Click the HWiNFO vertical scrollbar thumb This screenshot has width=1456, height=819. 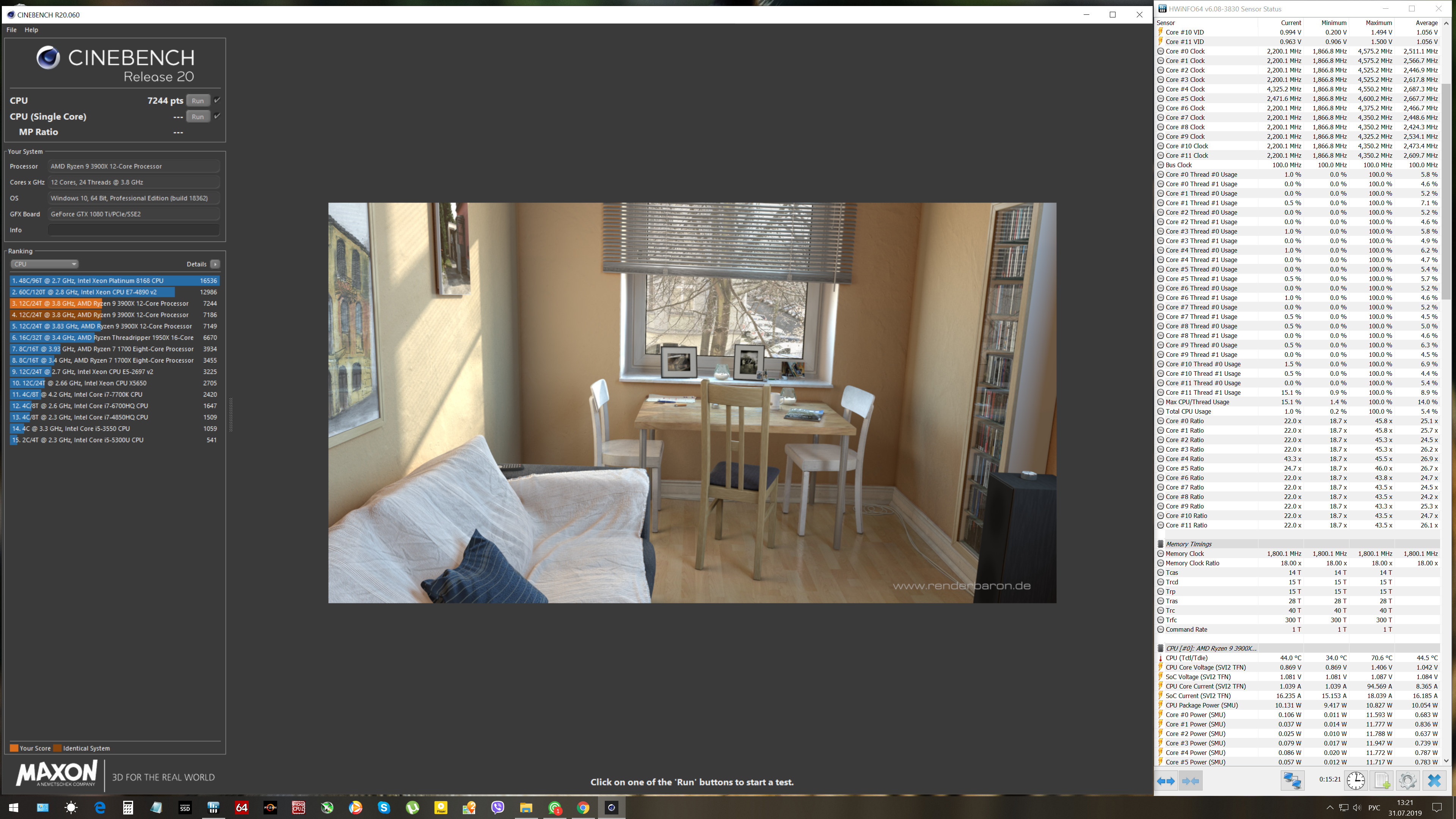[x=1446, y=192]
